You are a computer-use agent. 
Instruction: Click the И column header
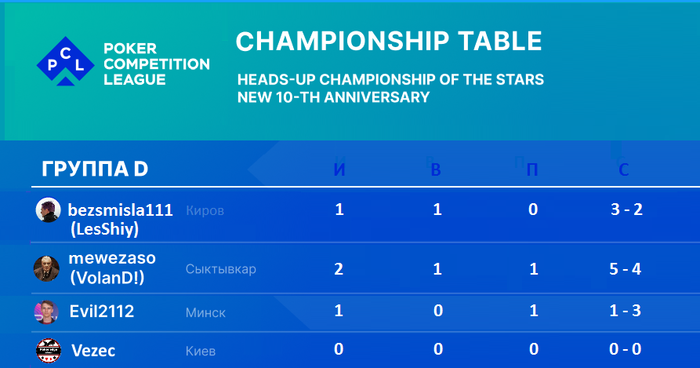coord(339,169)
